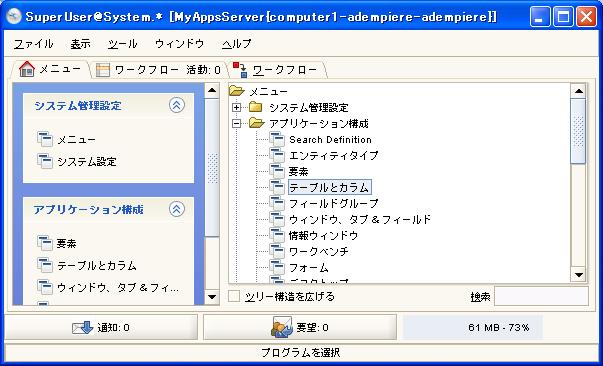The height and width of the screenshot is (366, 603).
Task: Click the left panel scrollbar thumb
Action: 212,168
